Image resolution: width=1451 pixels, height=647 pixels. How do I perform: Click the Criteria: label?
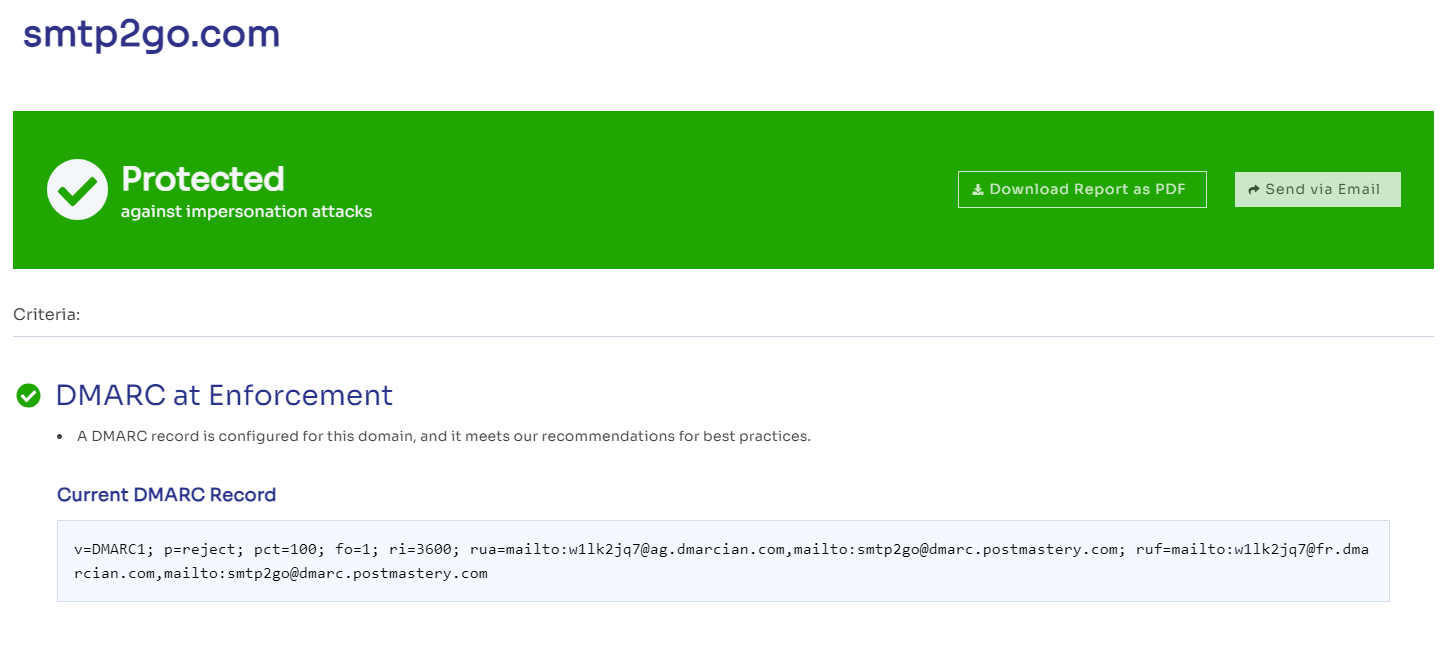point(47,315)
